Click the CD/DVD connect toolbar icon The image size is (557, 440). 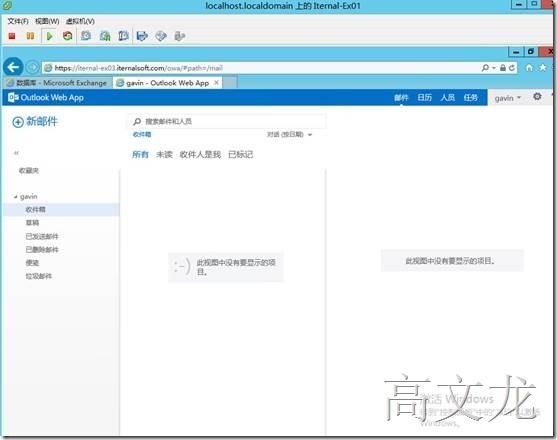pyautogui.click(x=161, y=36)
